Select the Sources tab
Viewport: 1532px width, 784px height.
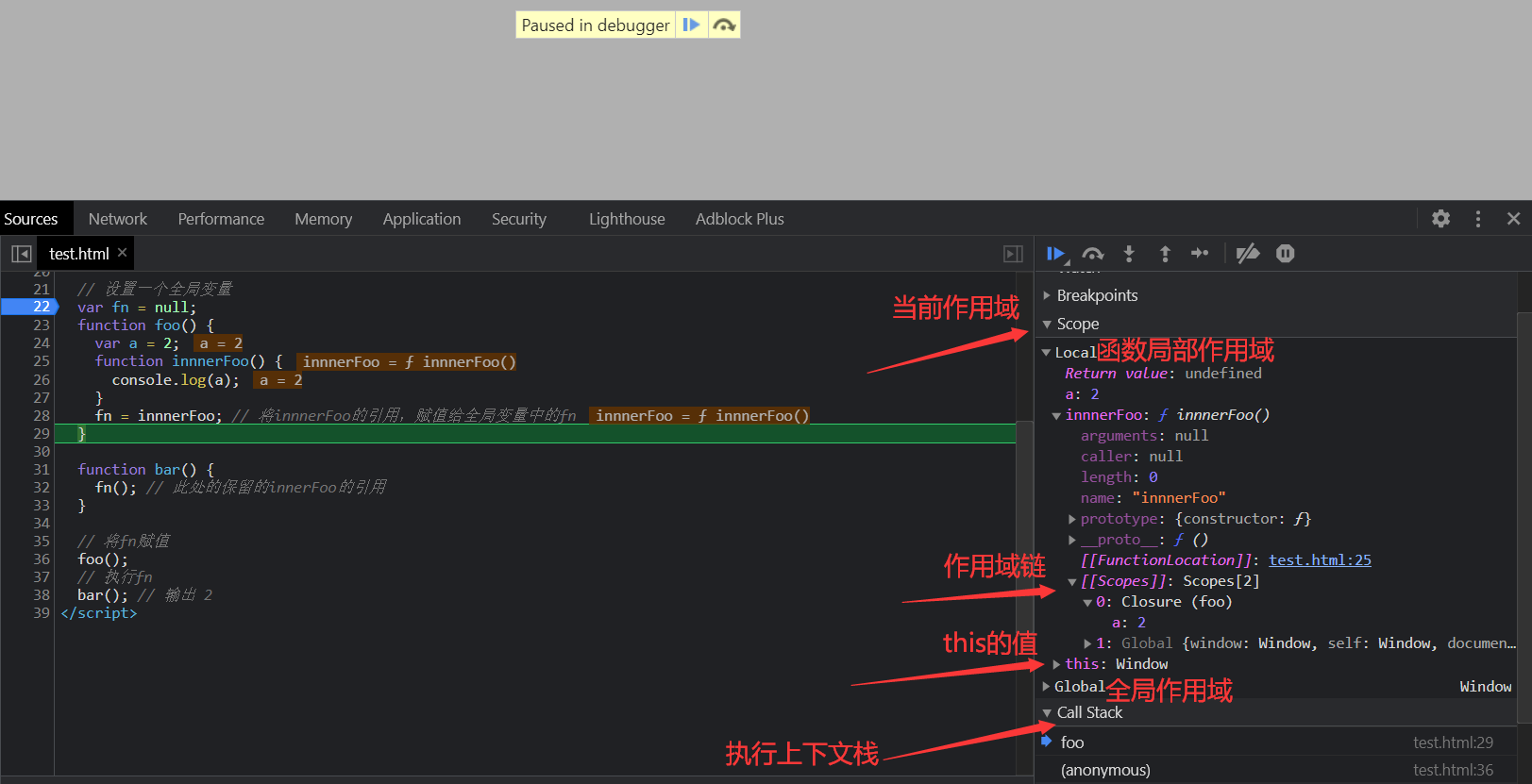[31, 219]
